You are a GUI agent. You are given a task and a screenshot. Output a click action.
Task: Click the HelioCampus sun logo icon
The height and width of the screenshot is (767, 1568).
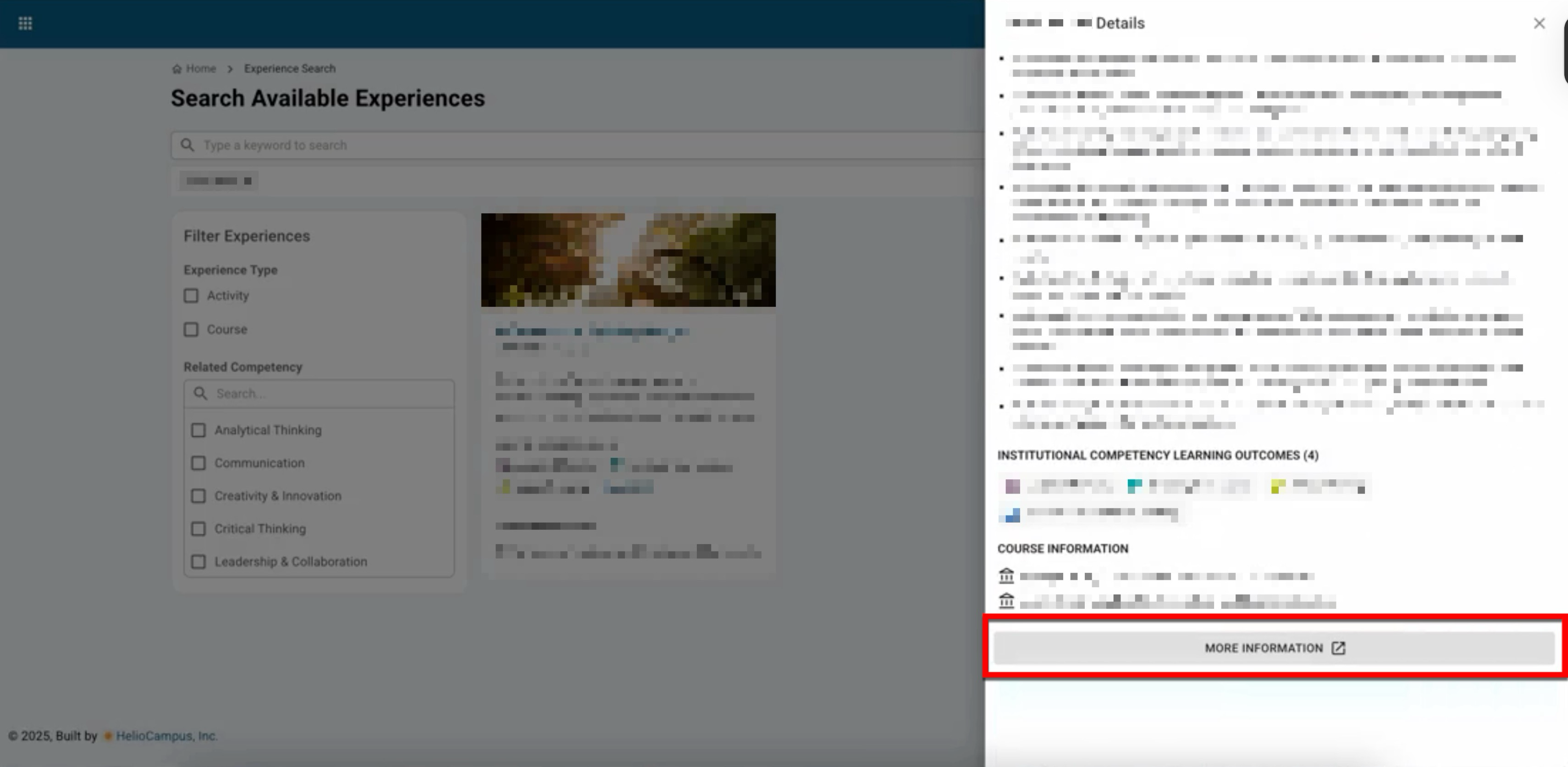[x=108, y=736]
